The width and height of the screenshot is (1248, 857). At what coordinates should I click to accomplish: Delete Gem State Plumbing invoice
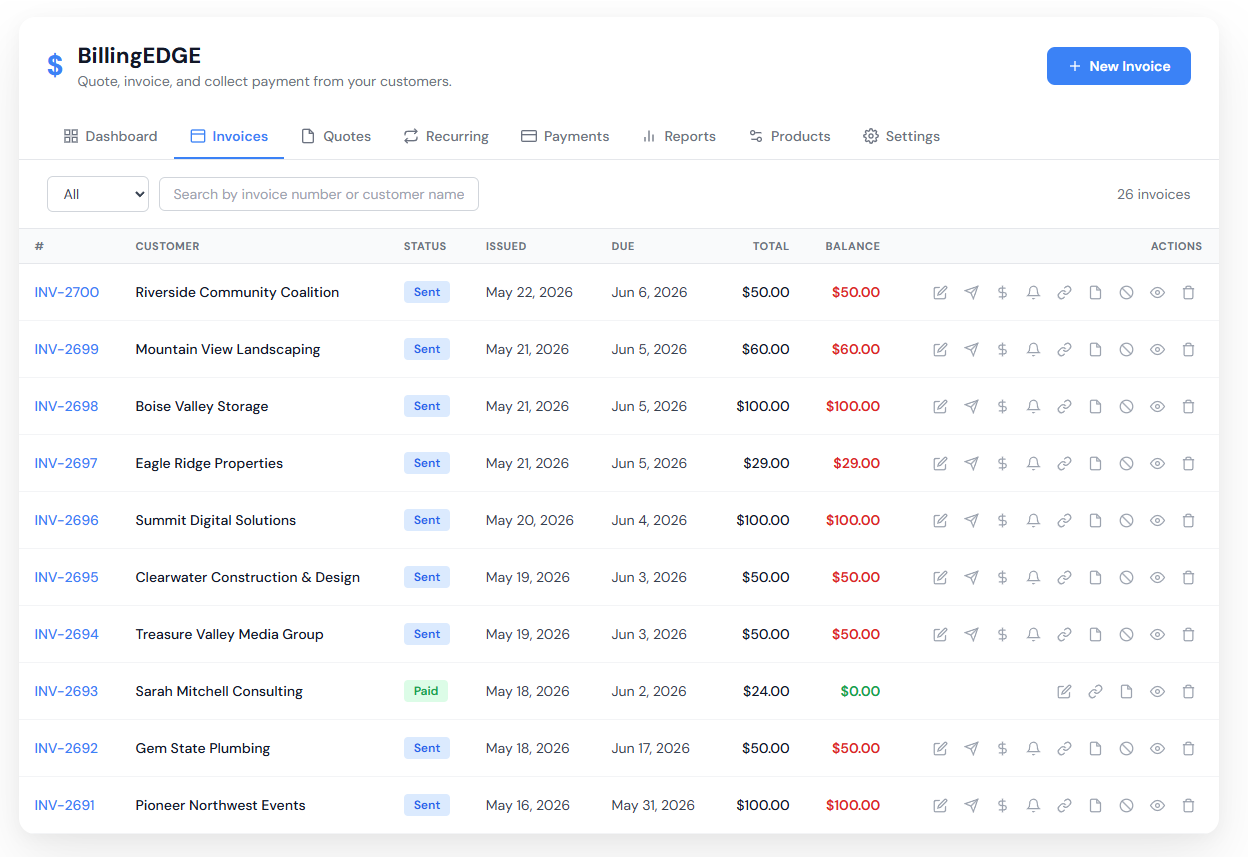coord(1188,749)
